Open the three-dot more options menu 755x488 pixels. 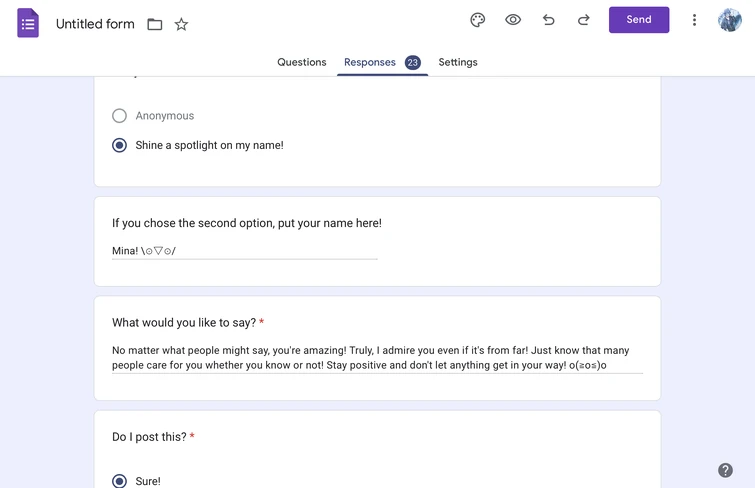click(694, 20)
